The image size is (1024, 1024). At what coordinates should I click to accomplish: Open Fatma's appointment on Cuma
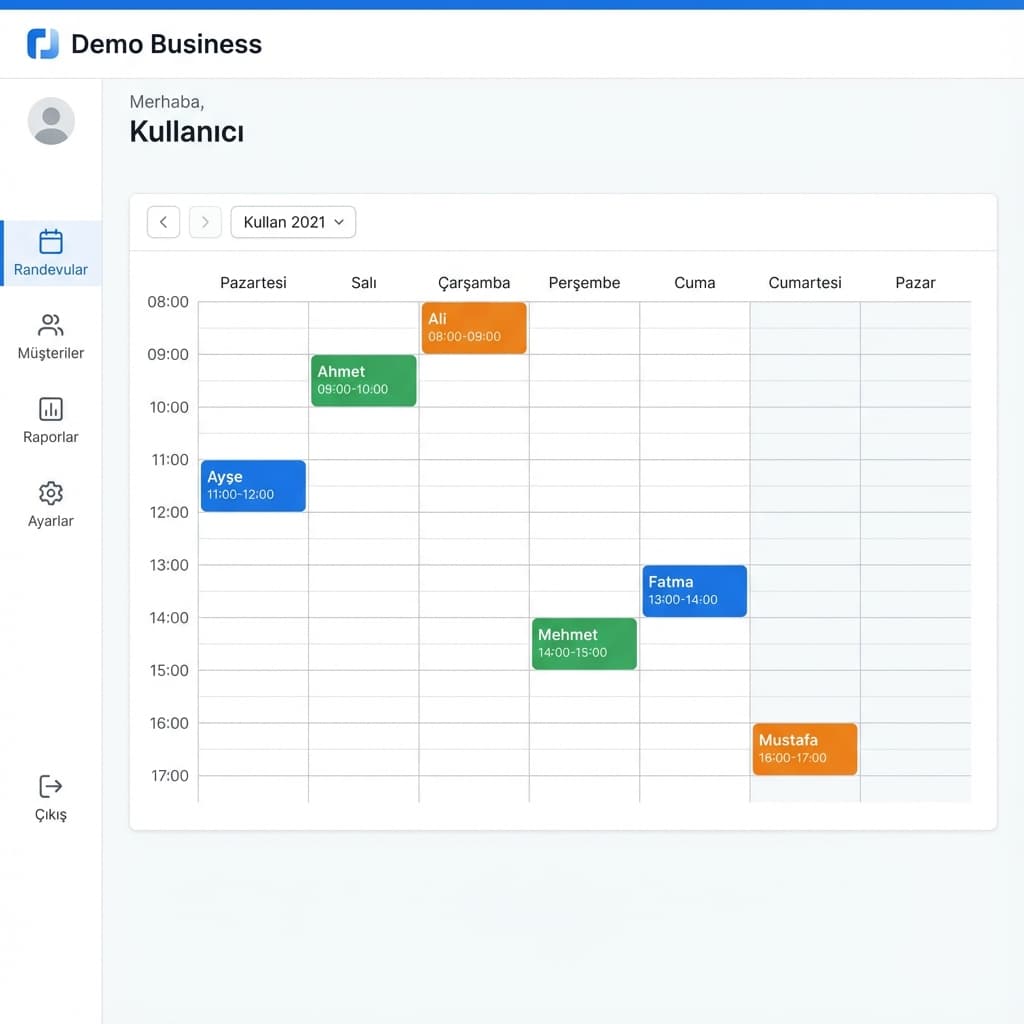pos(694,591)
